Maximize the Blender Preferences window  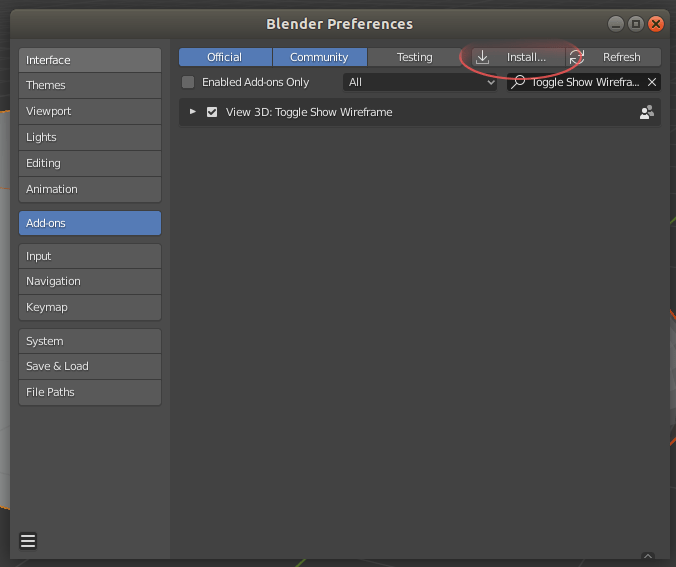pyautogui.click(x=636, y=24)
